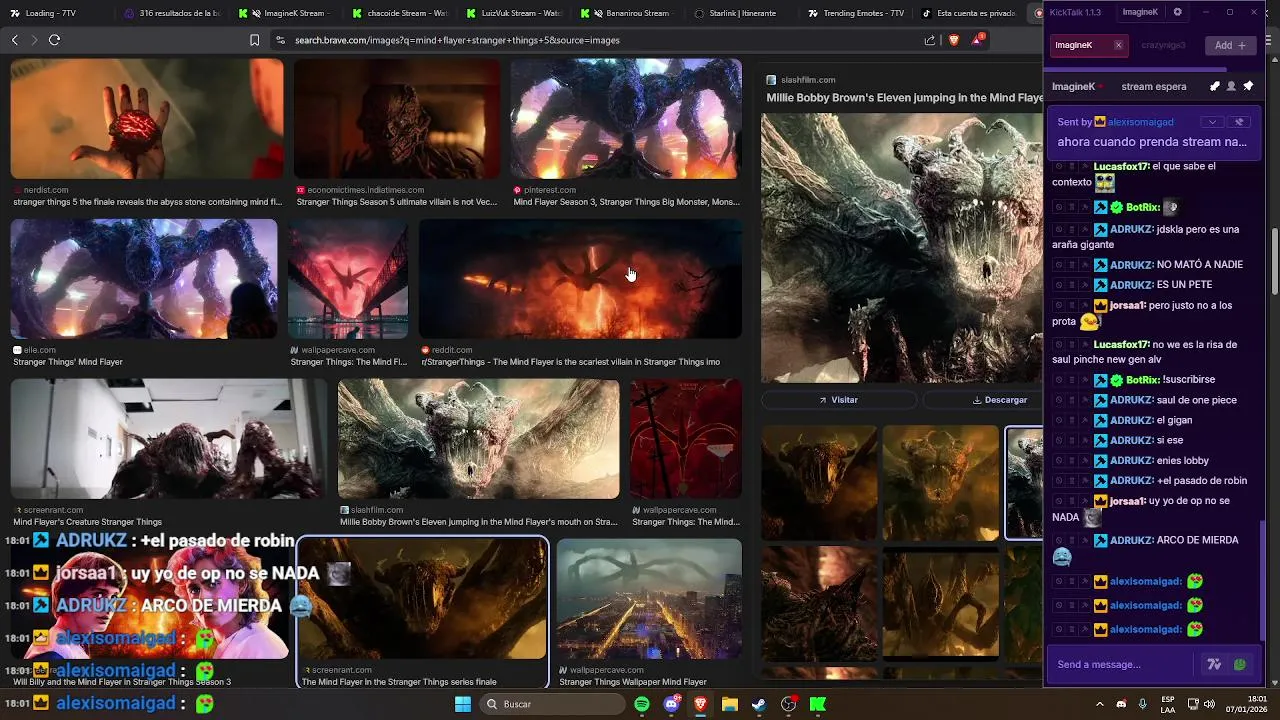Click the username BotRix before !suscribirse

point(1143,380)
